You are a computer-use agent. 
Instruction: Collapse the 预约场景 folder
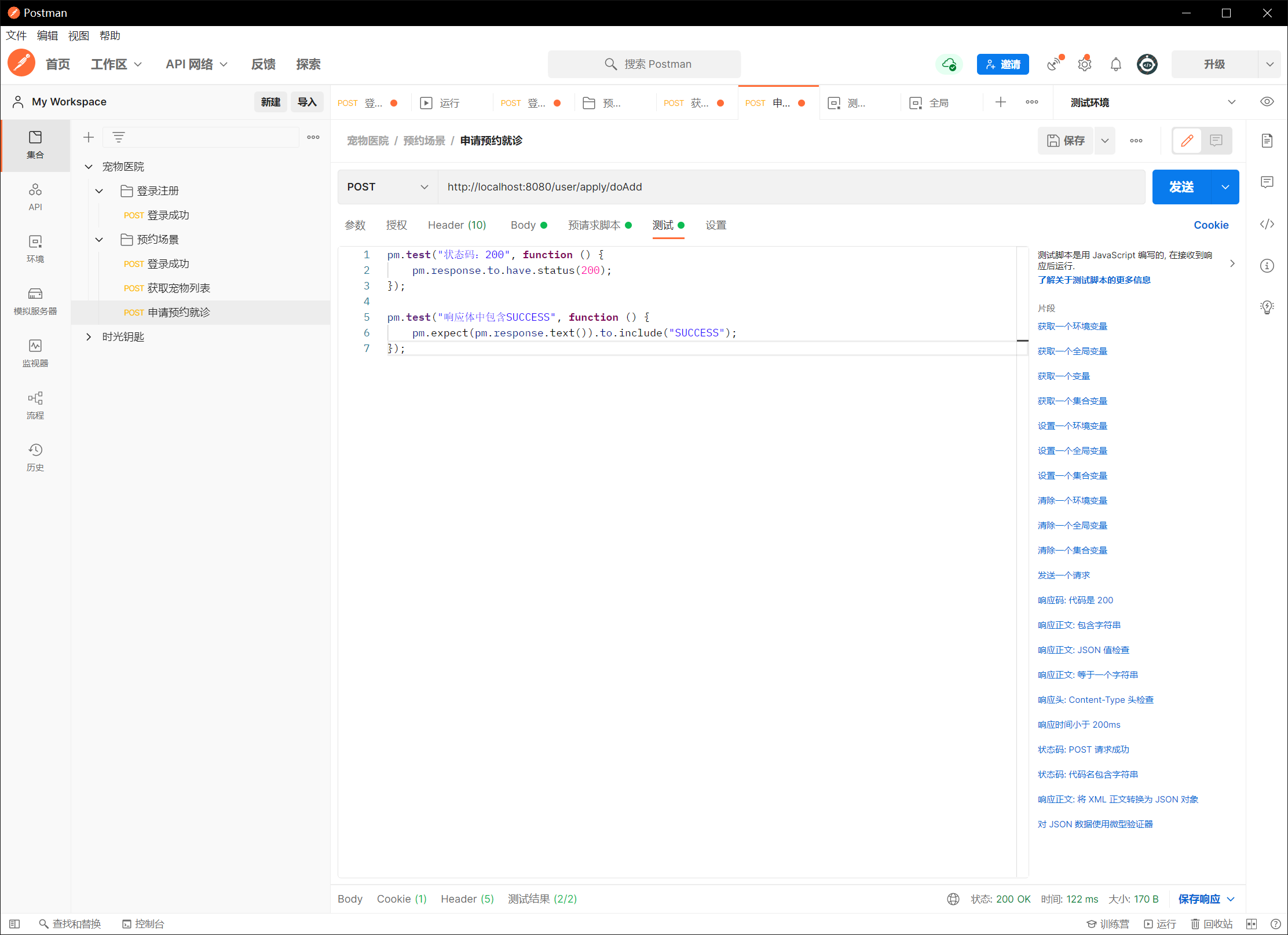pyautogui.click(x=99, y=240)
